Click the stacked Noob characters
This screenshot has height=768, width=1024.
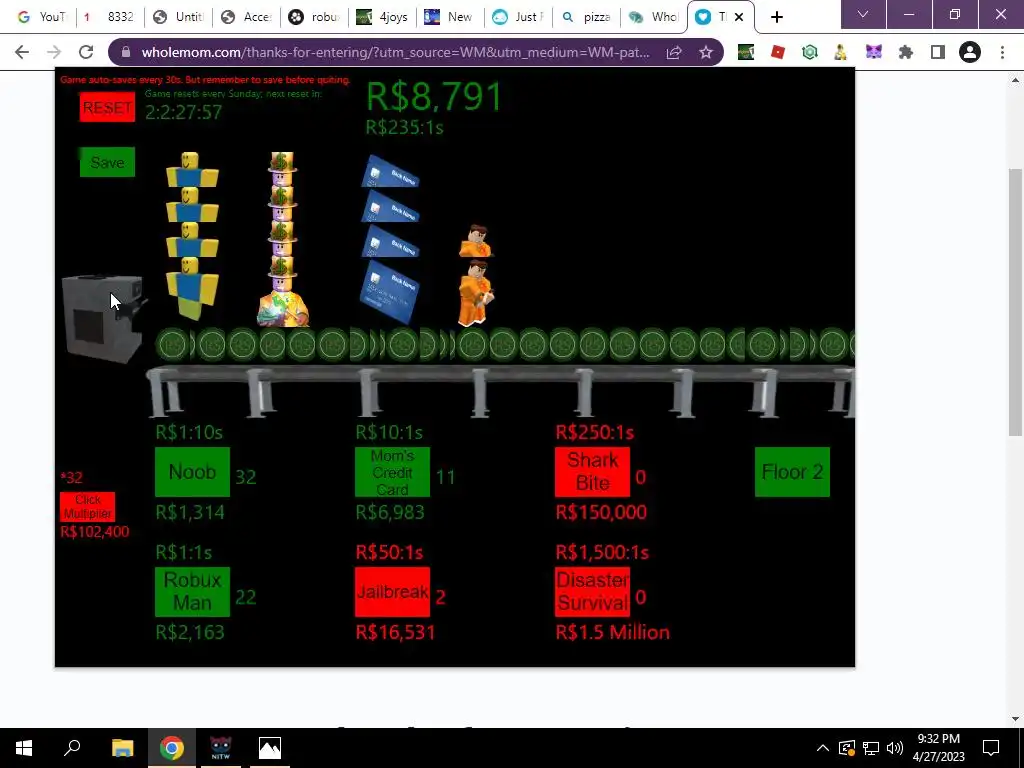[191, 235]
